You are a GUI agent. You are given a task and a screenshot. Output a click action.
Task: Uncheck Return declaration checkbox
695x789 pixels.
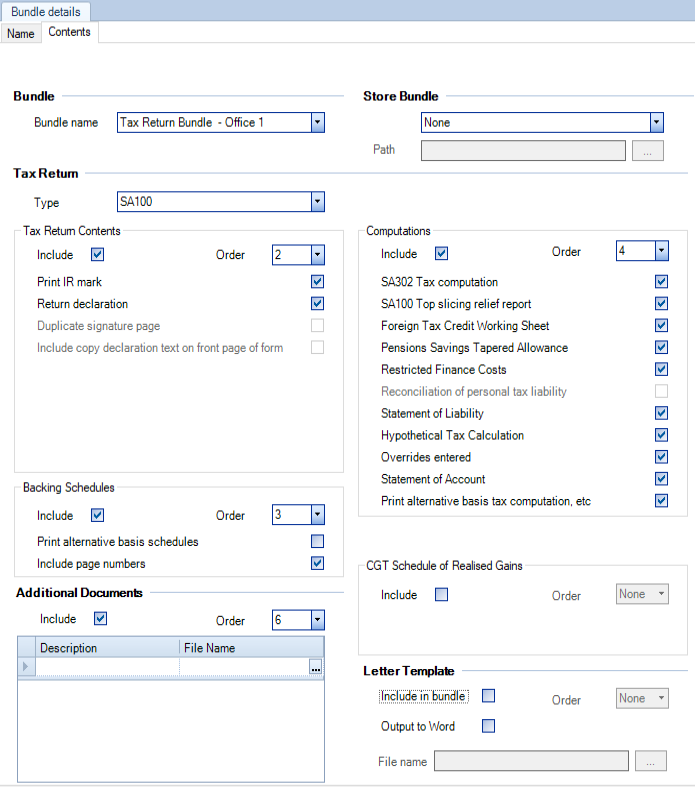click(317, 303)
